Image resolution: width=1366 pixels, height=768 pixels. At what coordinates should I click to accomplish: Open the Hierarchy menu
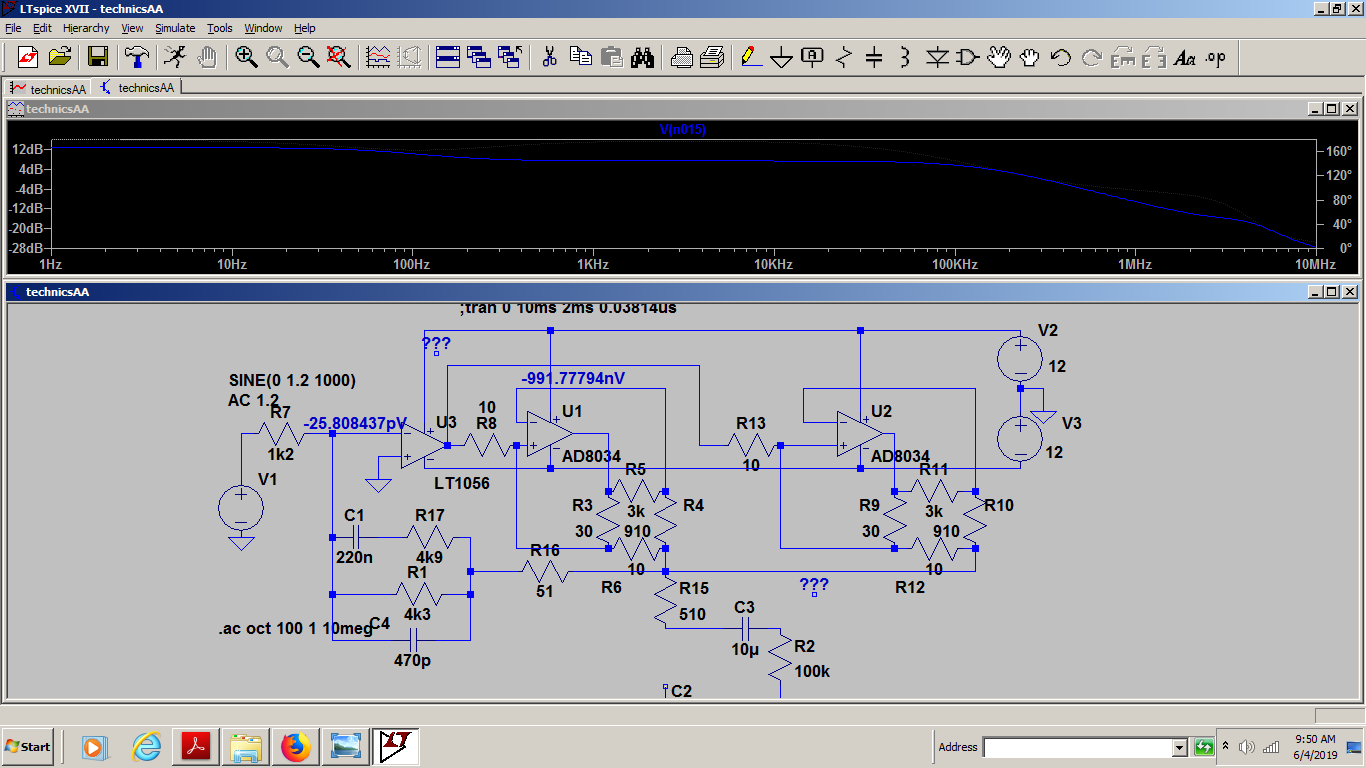point(86,28)
